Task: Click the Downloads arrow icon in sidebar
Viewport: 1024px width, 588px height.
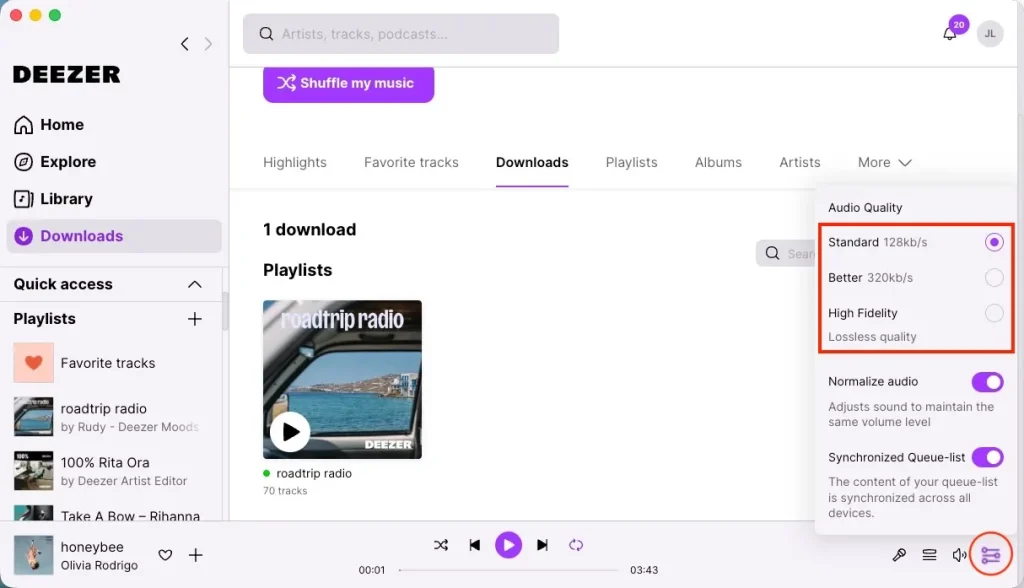Action: click(x=24, y=237)
